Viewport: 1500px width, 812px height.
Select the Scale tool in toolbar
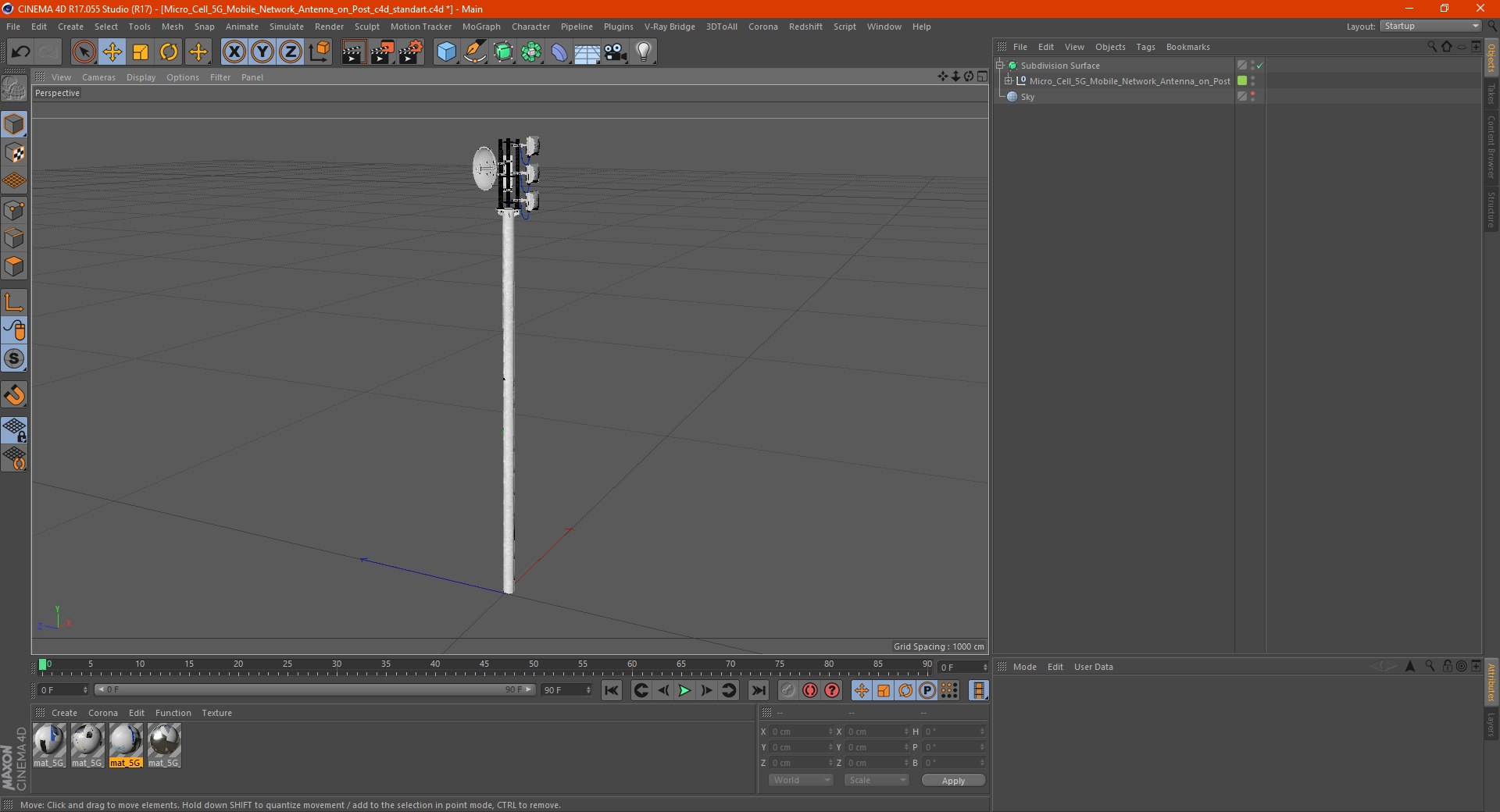(x=141, y=52)
